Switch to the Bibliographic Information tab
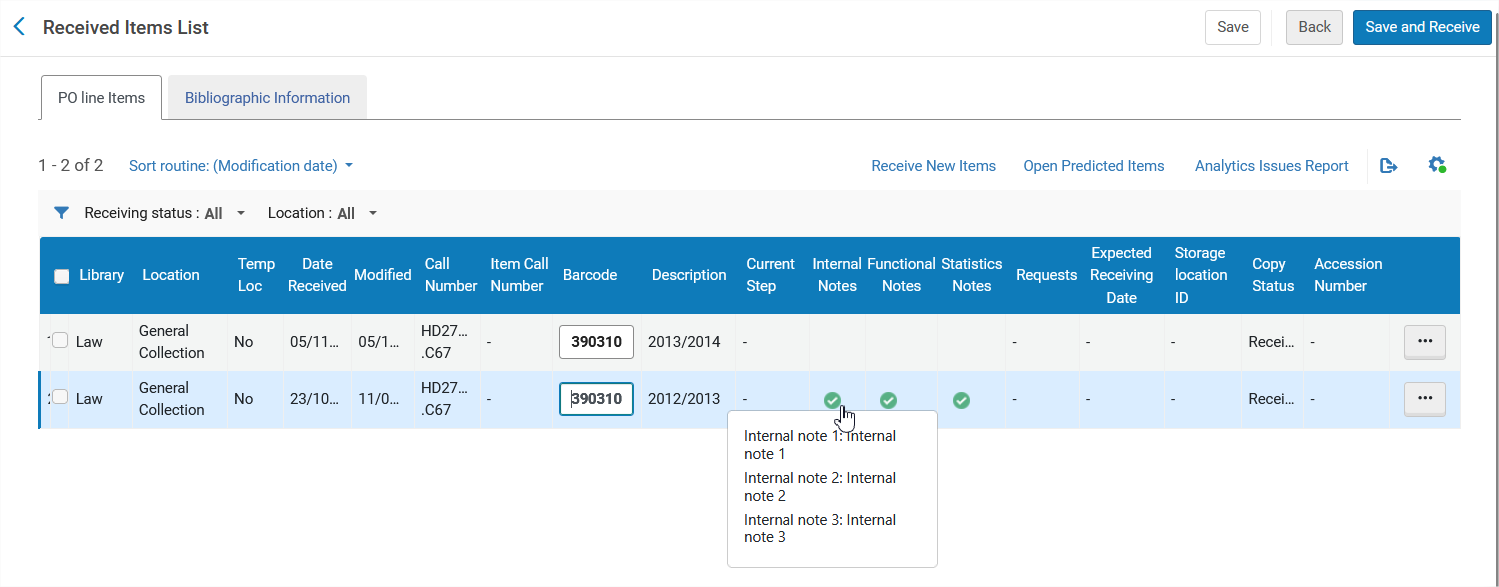Screen dimensions: 1499x587 point(267,98)
